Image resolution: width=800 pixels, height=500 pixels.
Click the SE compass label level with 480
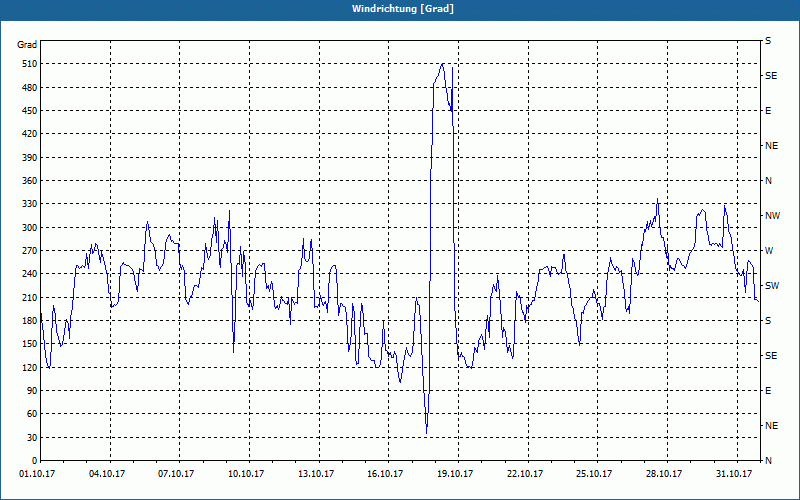point(771,76)
